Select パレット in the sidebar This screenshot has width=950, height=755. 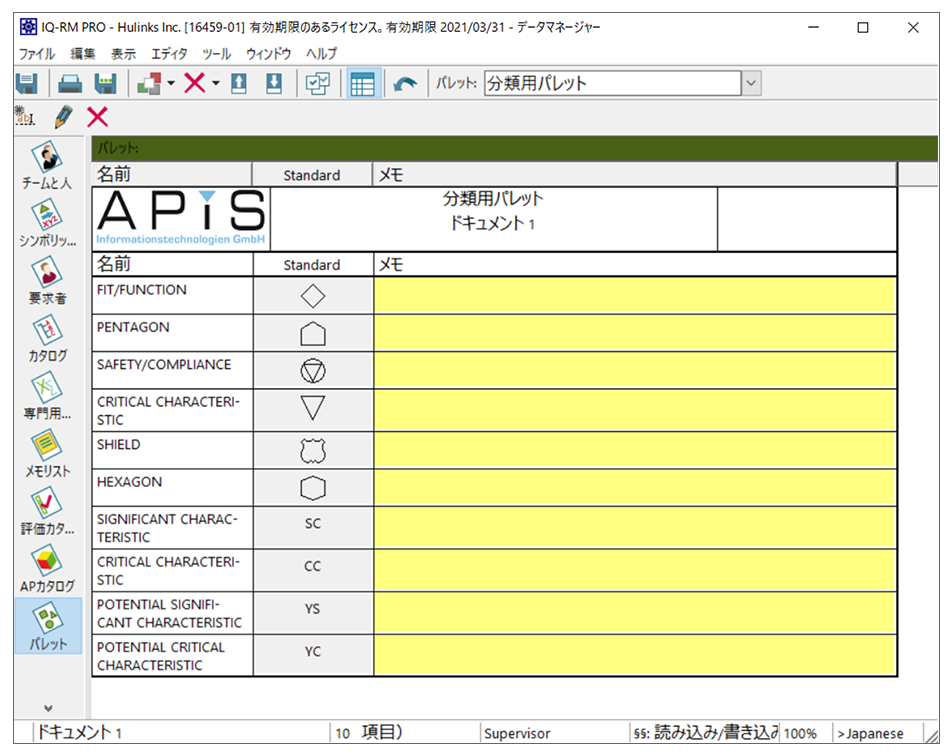point(48,626)
